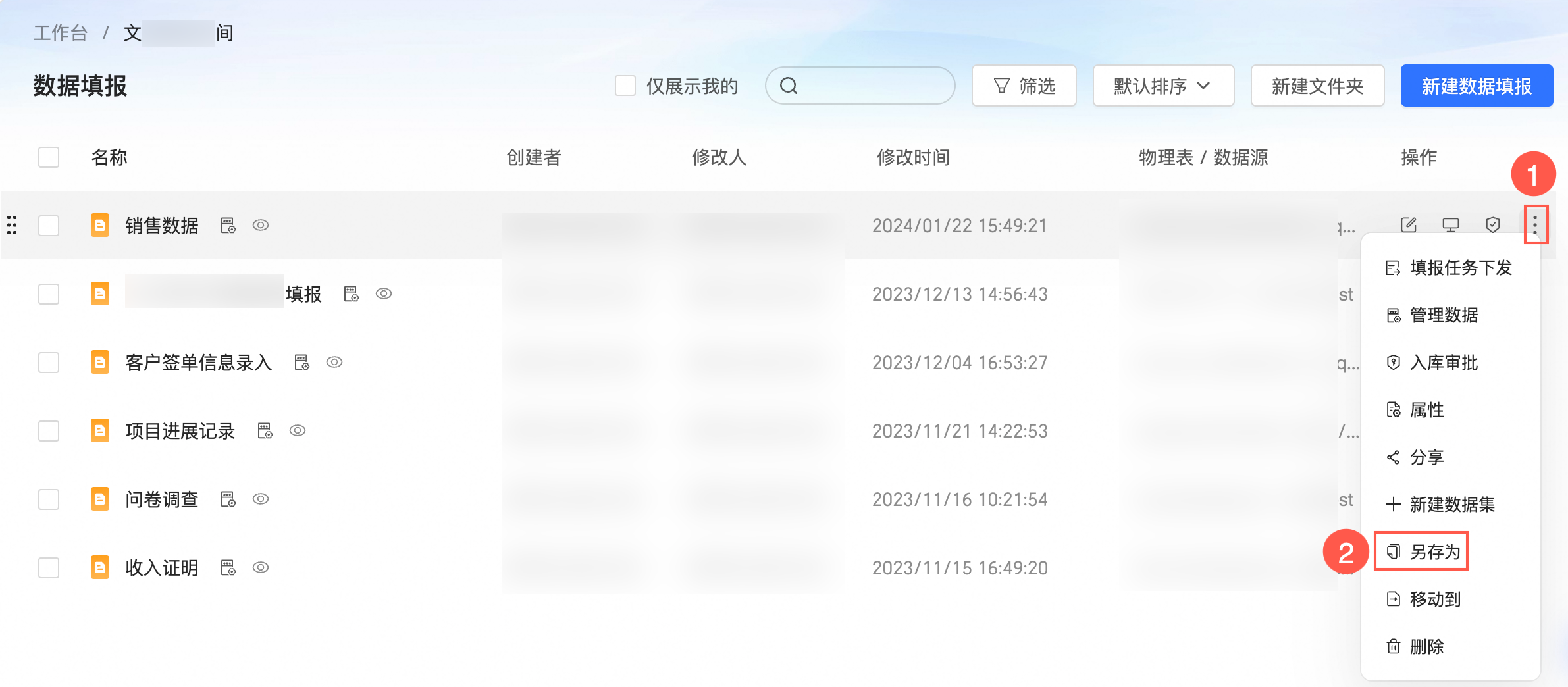The image size is (1568, 687).
Task: Click the blue 新建数据填报 button
Action: point(1477,86)
